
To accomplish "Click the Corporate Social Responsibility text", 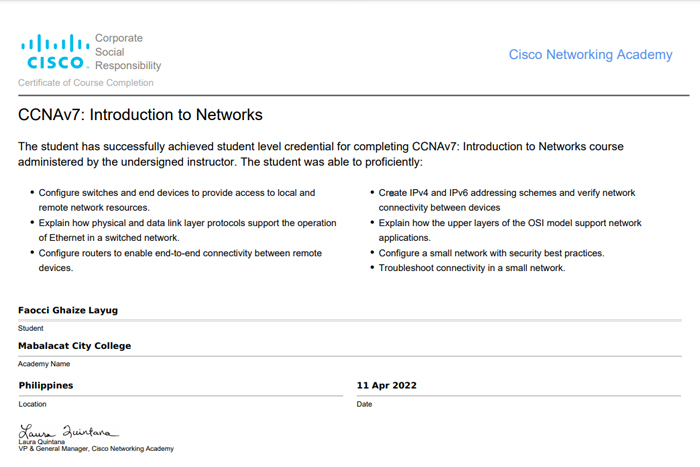I will tap(127, 52).
